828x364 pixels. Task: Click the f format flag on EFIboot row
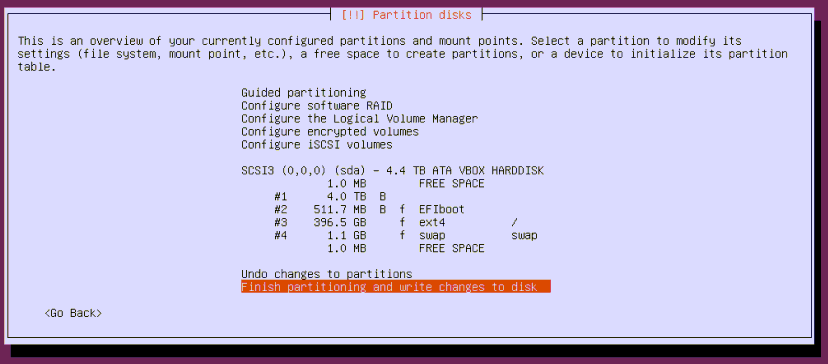pos(402,209)
